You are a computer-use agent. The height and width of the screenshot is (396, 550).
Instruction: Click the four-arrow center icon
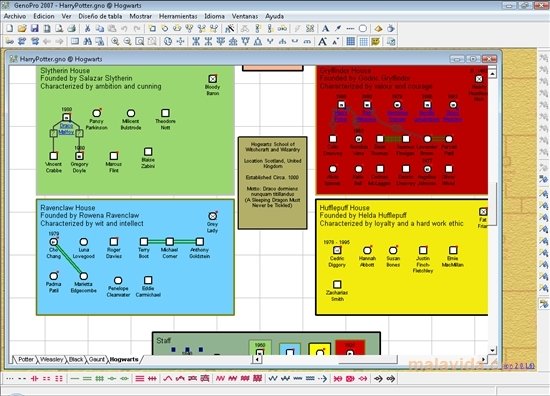[x=180, y=41]
